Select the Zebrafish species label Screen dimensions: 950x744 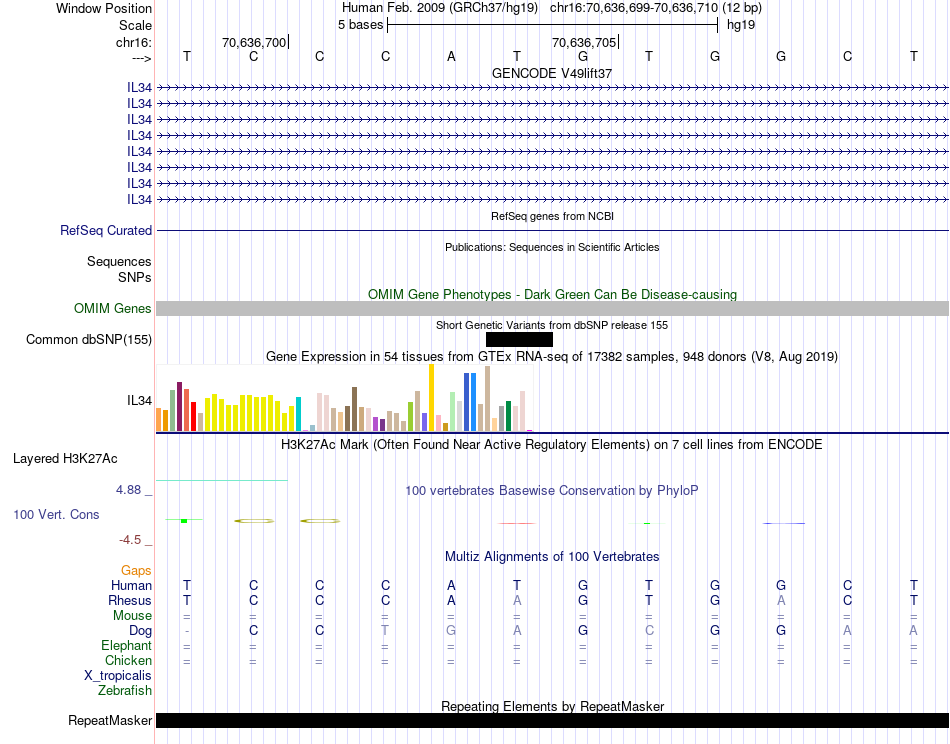point(125,691)
